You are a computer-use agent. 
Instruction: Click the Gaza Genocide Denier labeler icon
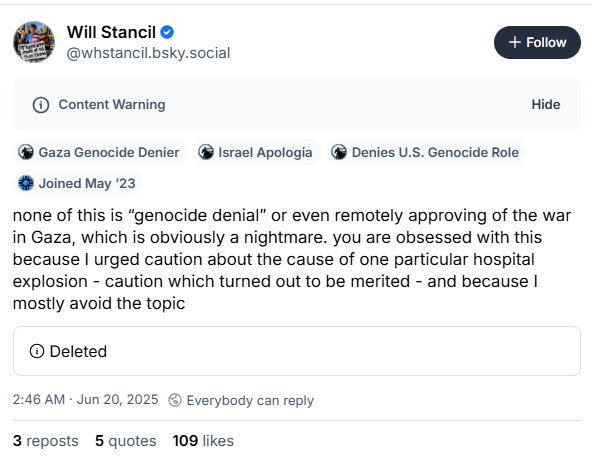[26, 152]
